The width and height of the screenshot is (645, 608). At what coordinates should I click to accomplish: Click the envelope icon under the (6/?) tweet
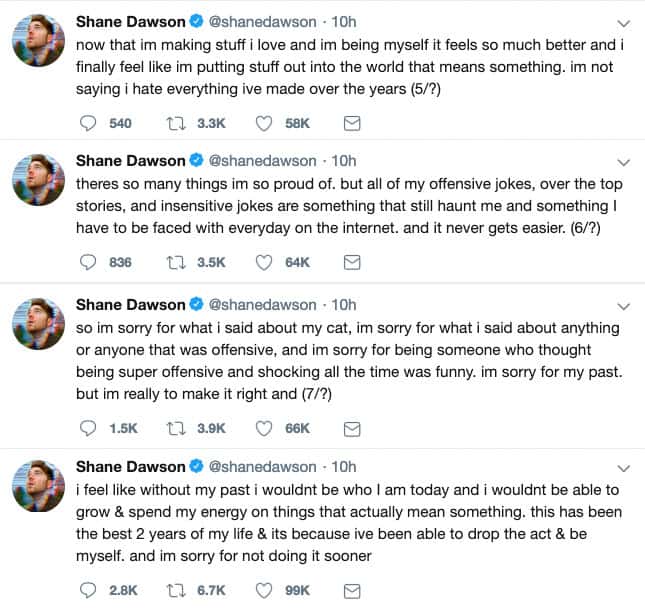point(351,262)
